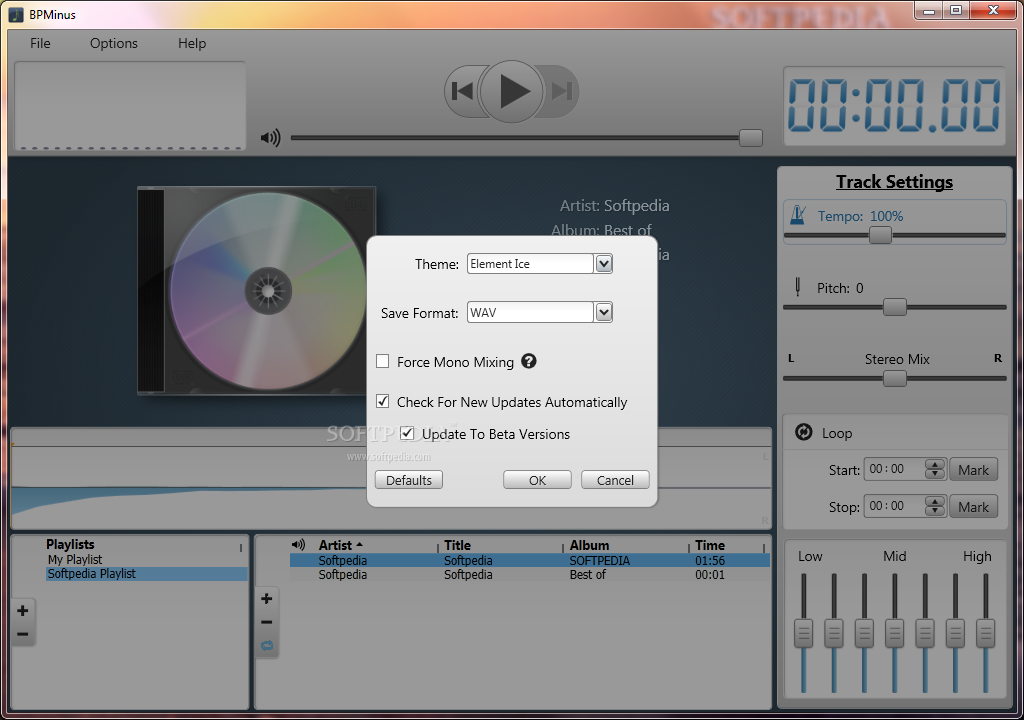The width and height of the screenshot is (1024, 720).
Task: Cancel the options dialog
Action: pos(615,480)
